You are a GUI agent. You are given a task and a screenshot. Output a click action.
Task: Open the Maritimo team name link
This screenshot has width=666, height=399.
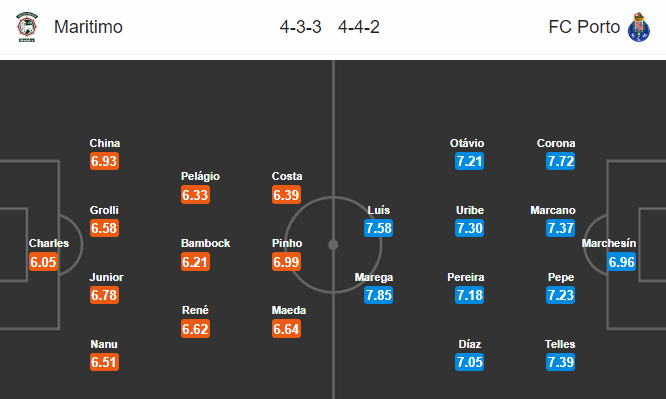(88, 27)
